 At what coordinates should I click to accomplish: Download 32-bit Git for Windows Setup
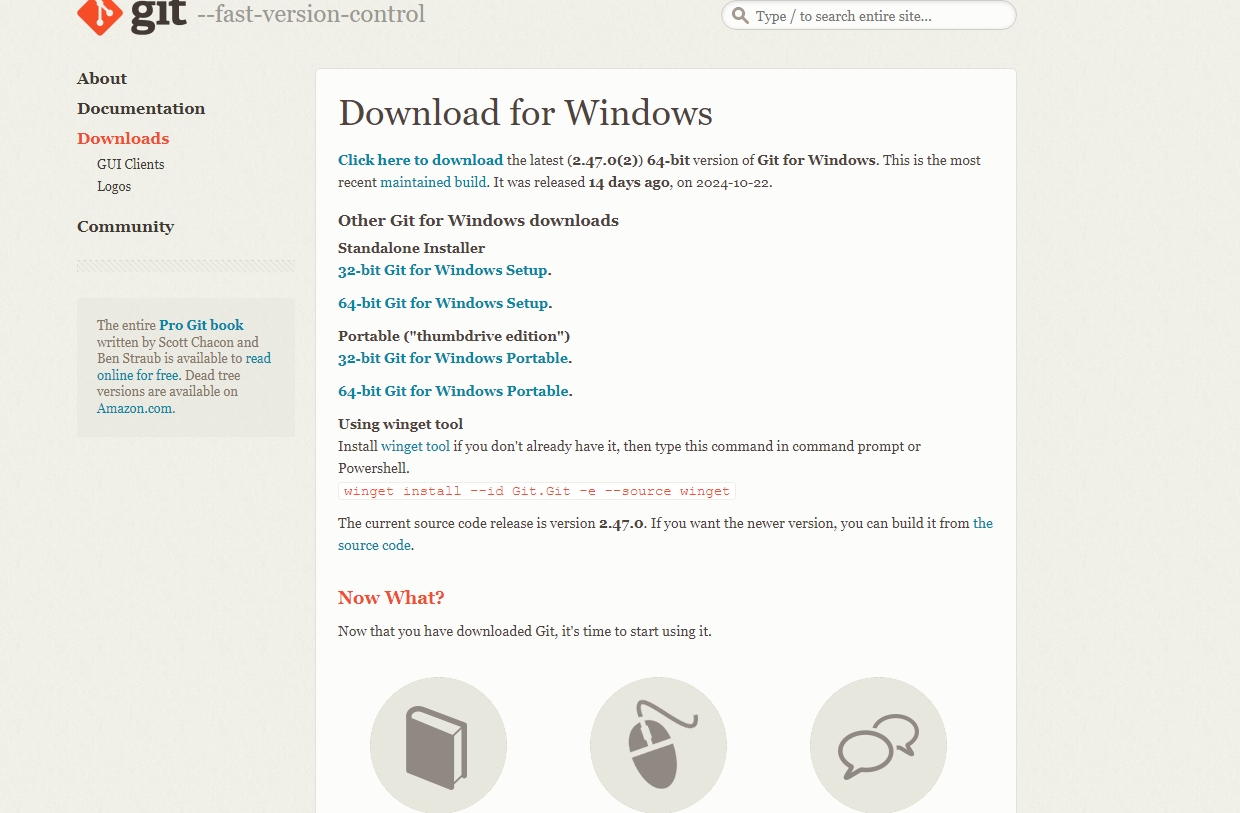[443, 270]
